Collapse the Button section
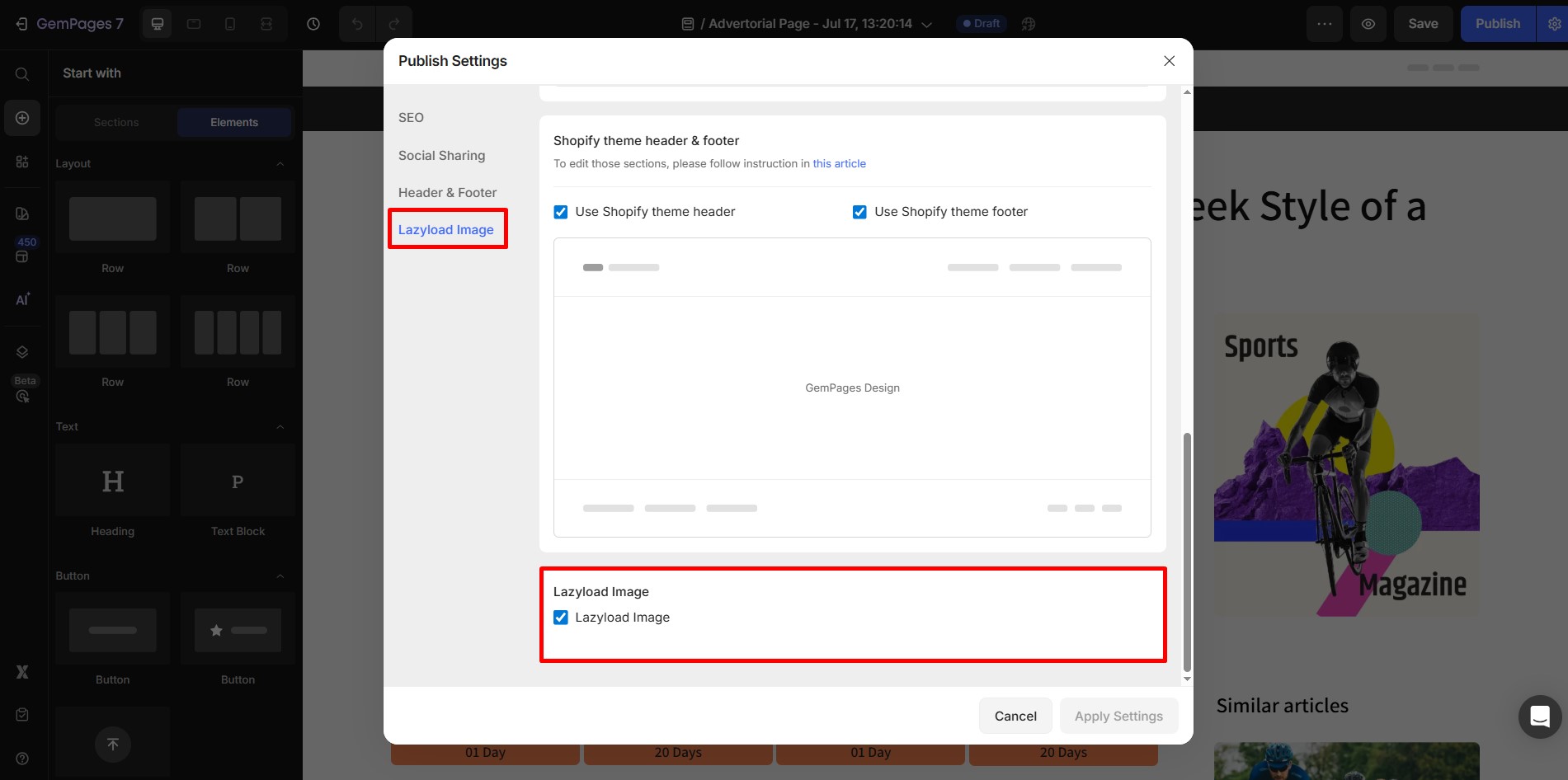The width and height of the screenshot is (1568, 780). coord(280,576)
